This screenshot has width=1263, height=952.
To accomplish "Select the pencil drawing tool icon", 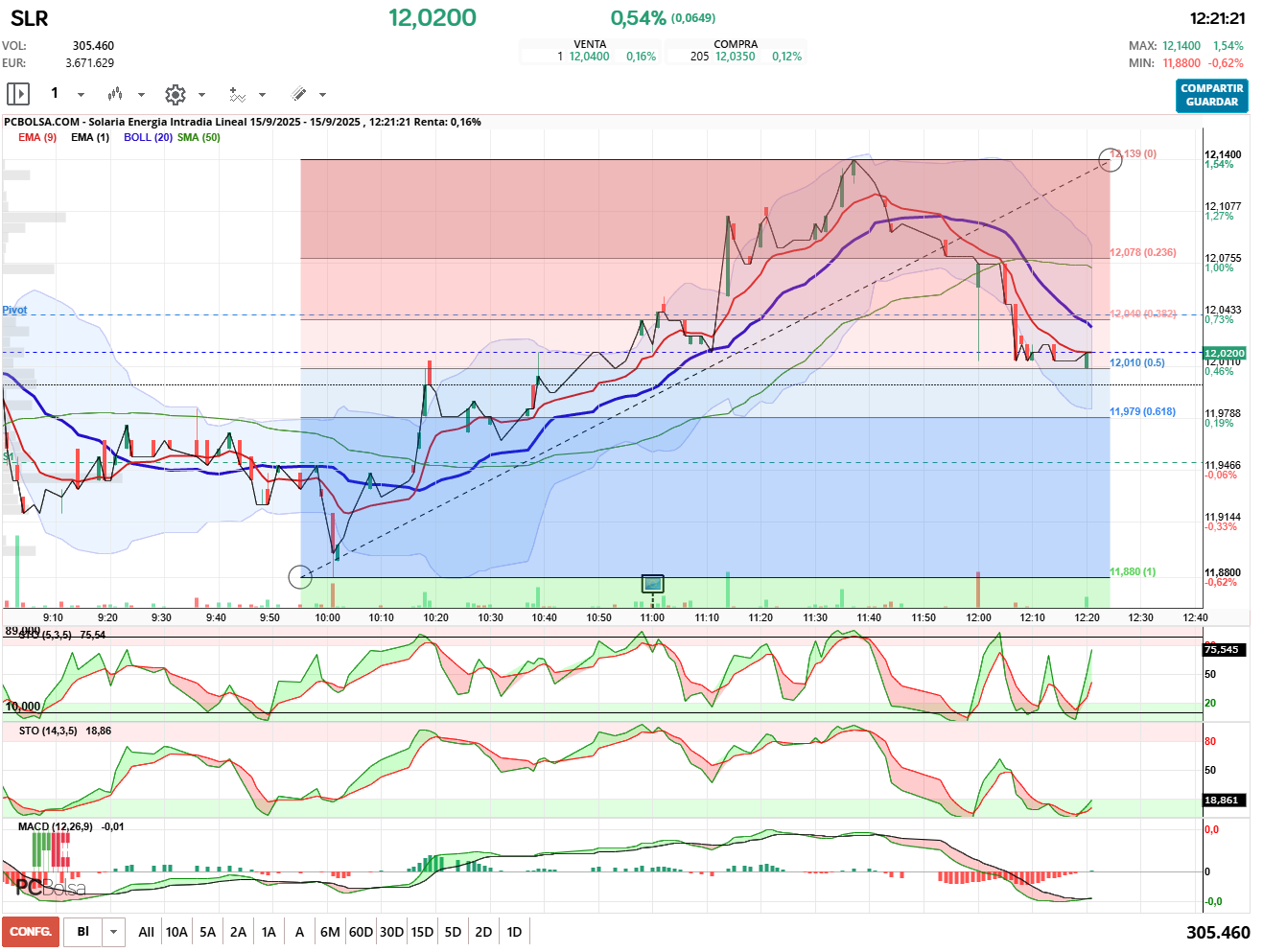I will (298, 94).
